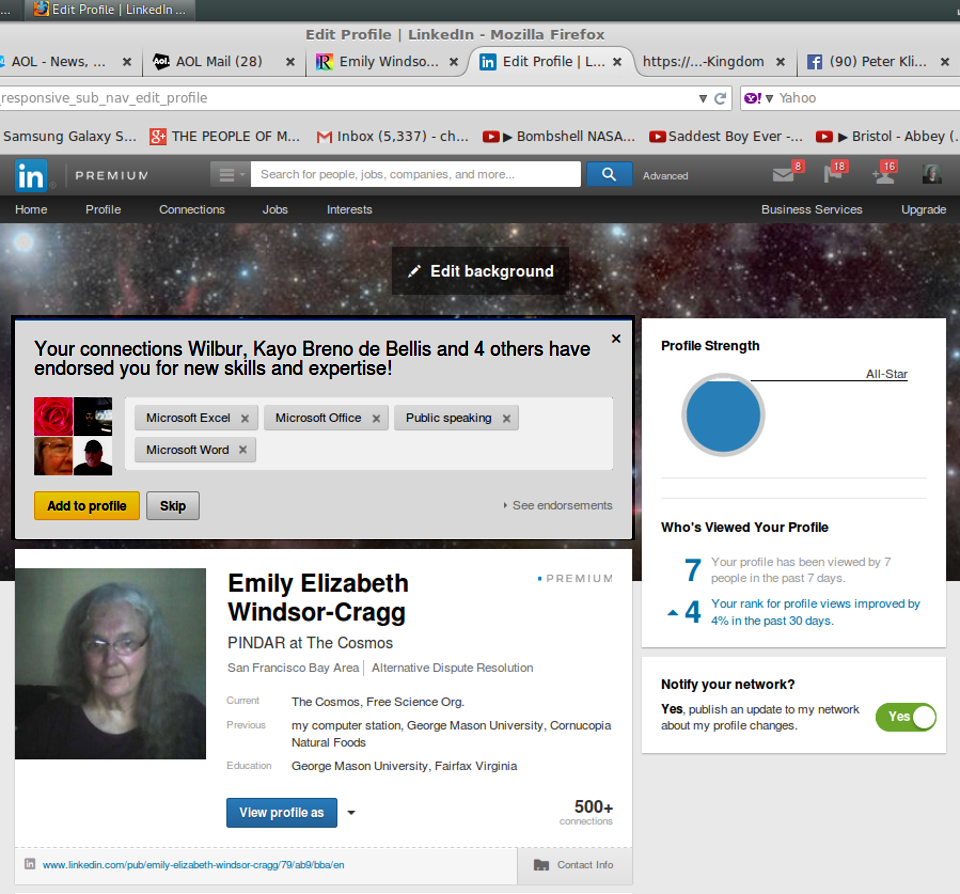
Task: Click profile rank improved link
Action: pyautogui.click(x=815, y=612)
